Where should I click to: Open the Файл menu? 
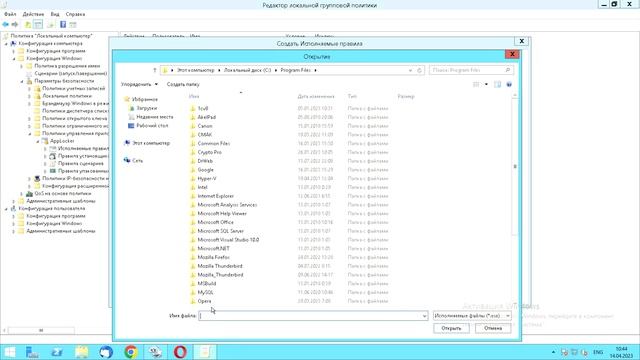pyautogui.click(x=10, y=14)
